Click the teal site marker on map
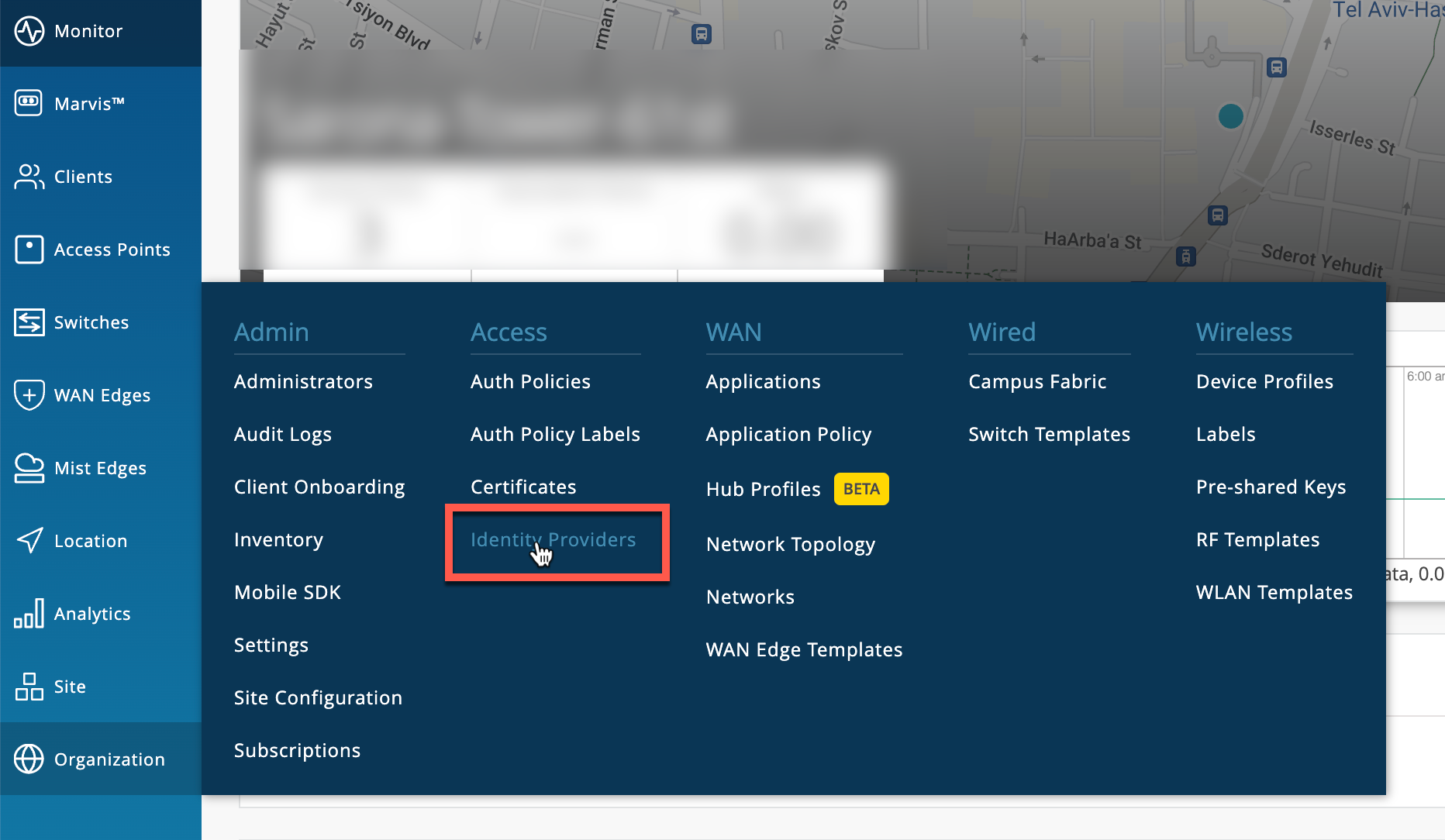Screen dimensions: 1445x840 pos(1230,116)
